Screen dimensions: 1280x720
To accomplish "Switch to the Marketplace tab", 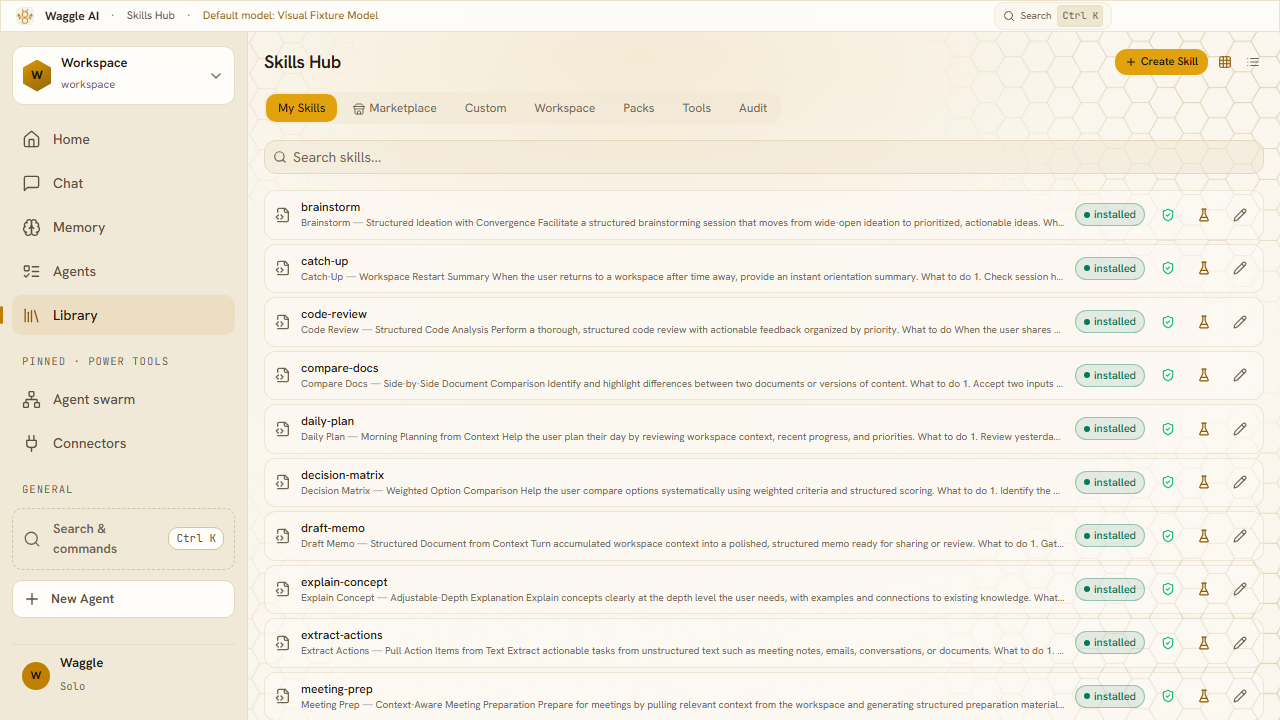I will (x=395, y=108).
